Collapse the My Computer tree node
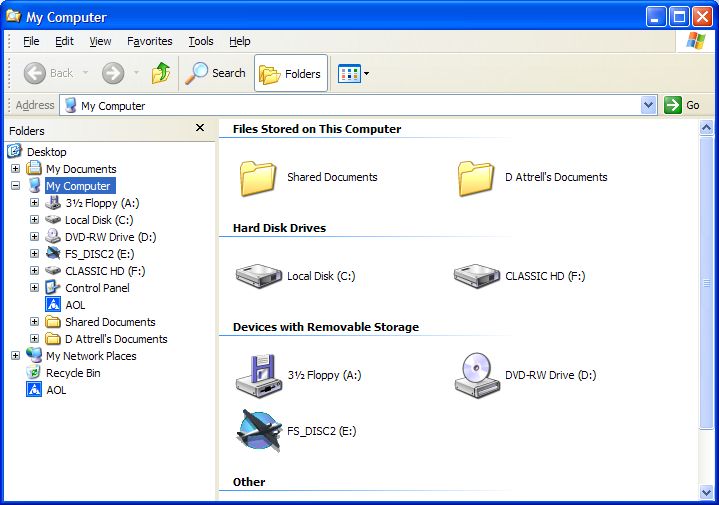The height and width of the screenshot is (505, 719). point(15,186)
